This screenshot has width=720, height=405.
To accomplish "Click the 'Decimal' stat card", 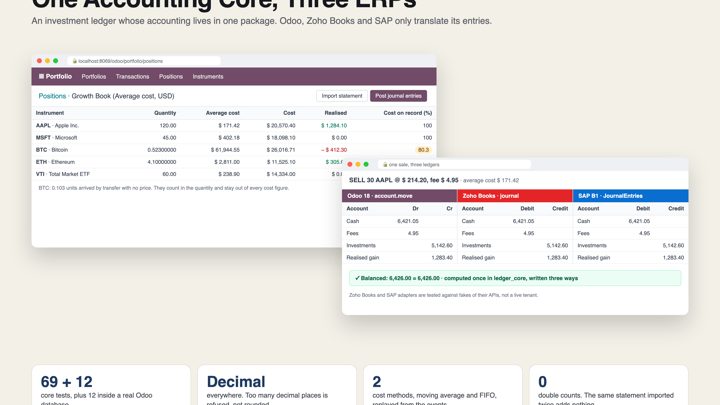I will click(x=277, y=385).
